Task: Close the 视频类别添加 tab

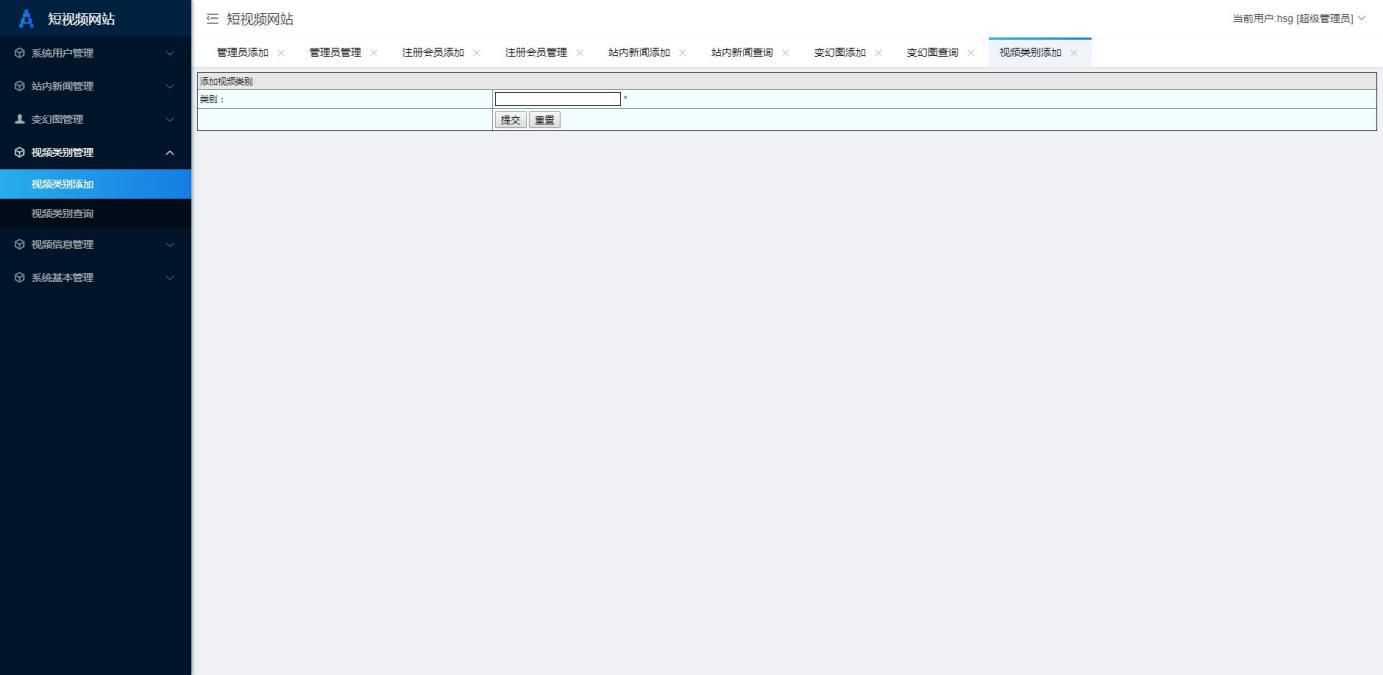Action: 1074,53
